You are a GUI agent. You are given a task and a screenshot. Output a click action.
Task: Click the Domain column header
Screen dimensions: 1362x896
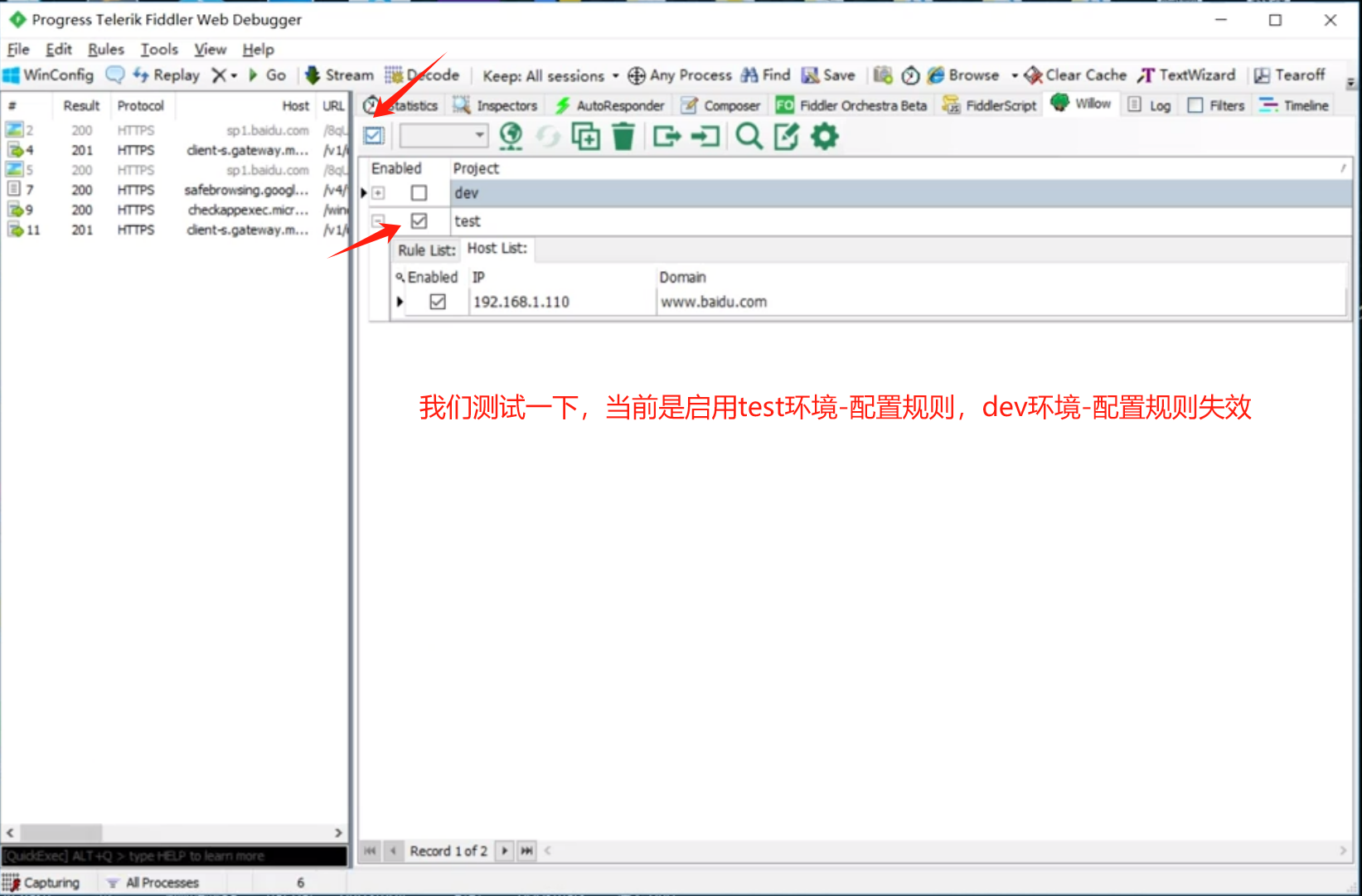point(1001,278)
